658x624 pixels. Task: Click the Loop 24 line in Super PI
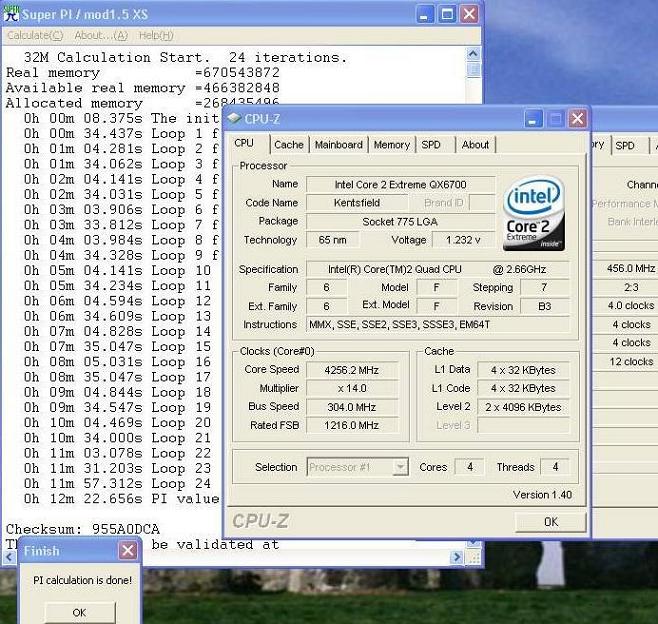point(117,483)
